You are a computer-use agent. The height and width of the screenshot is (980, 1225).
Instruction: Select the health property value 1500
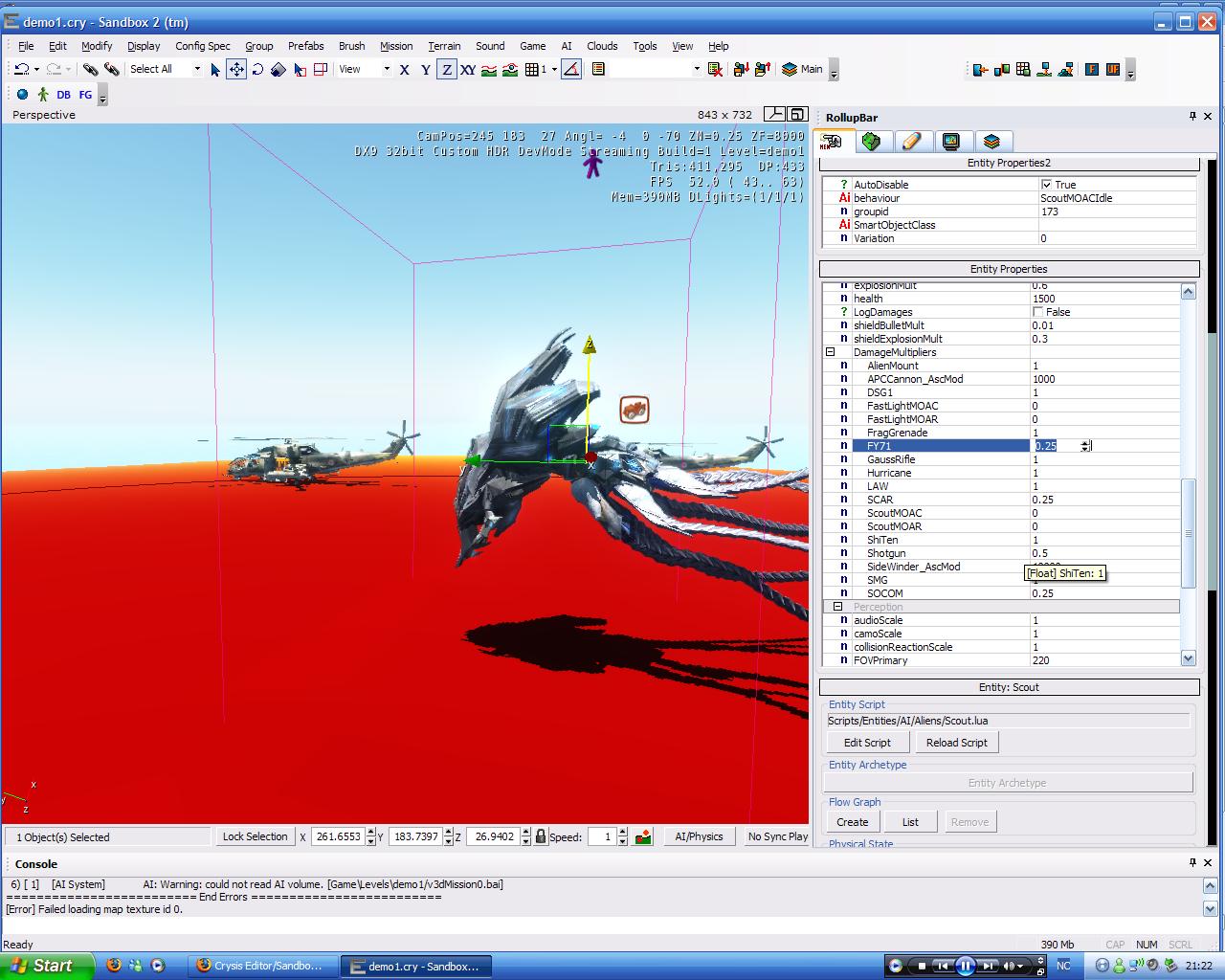[x=1105, y=299]
